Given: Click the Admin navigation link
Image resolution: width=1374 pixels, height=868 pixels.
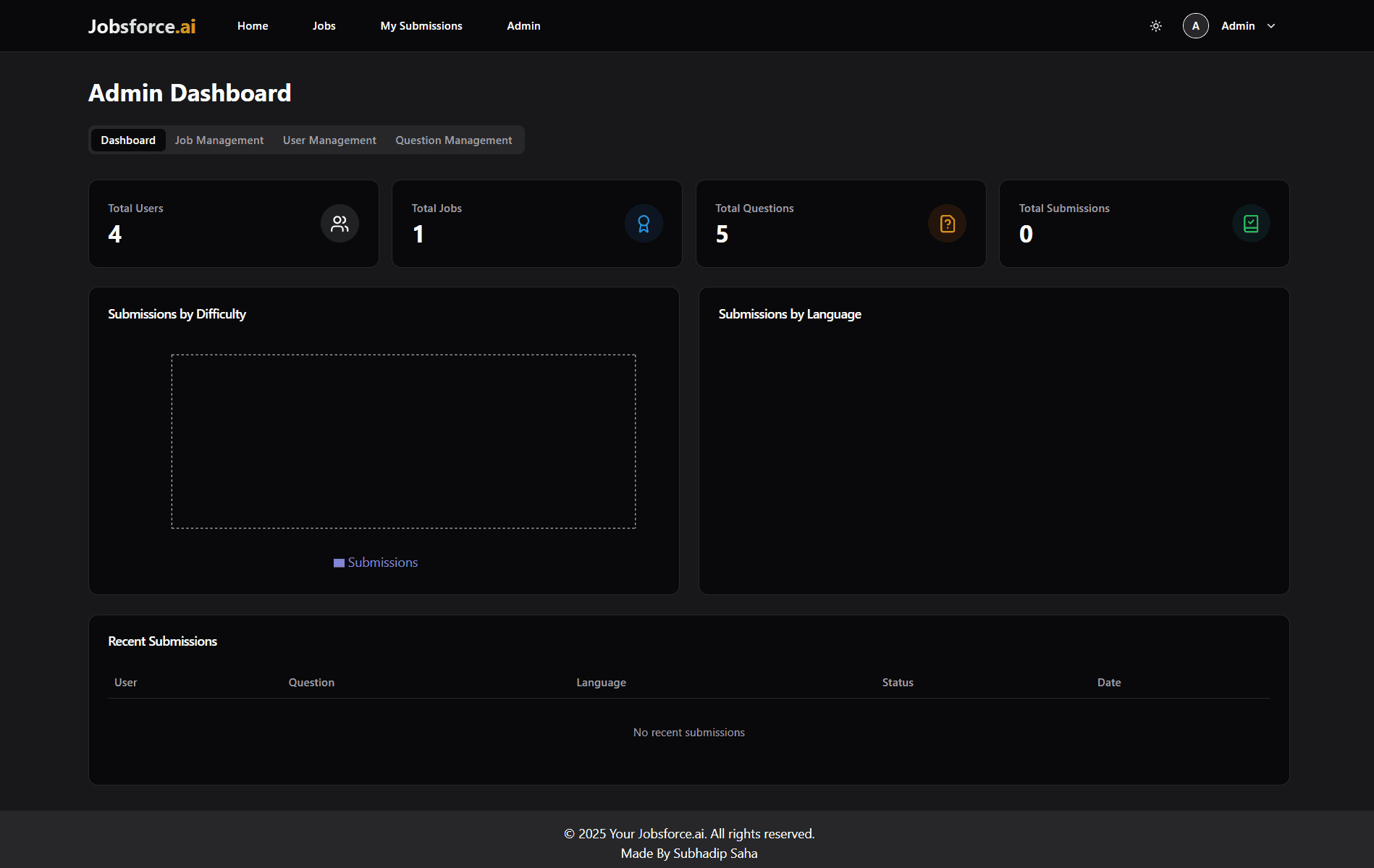Looking at the screenshot, I should coord(523,26).
